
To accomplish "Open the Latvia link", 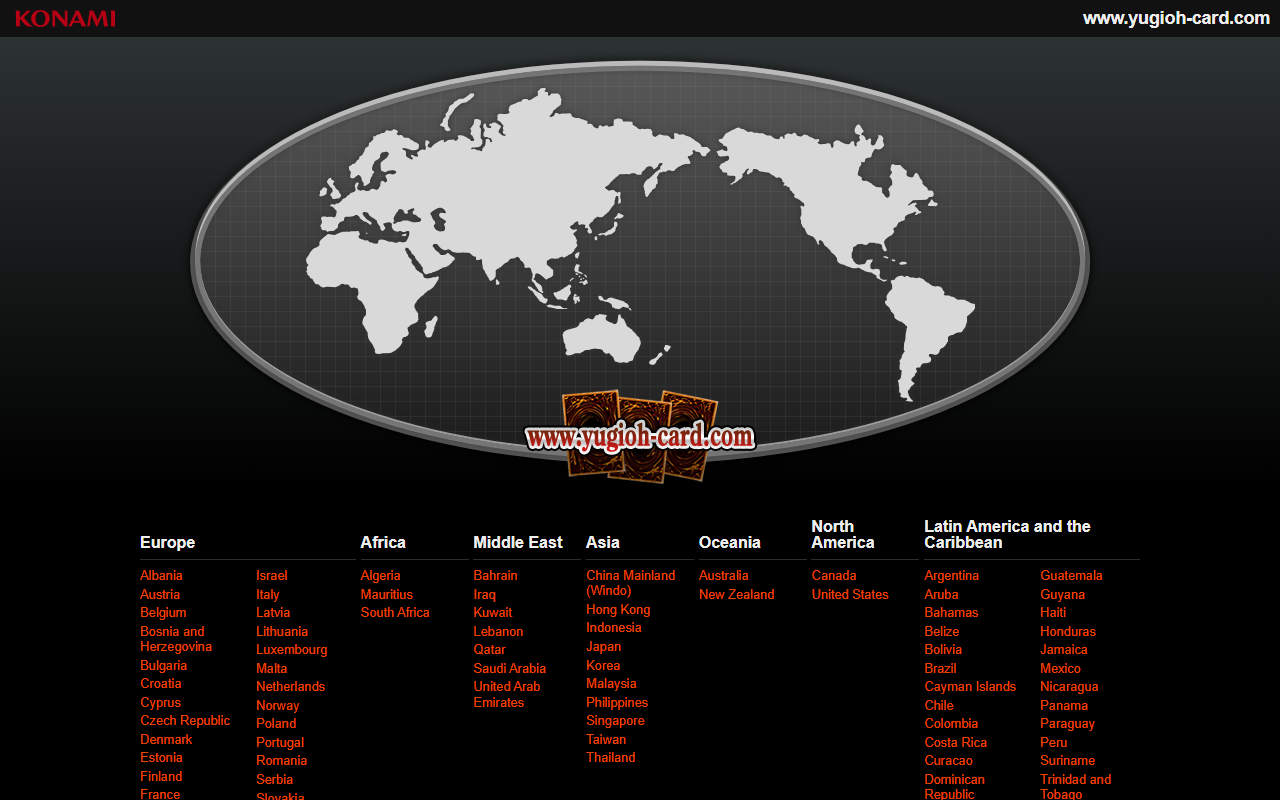I will tap(273, 612).
